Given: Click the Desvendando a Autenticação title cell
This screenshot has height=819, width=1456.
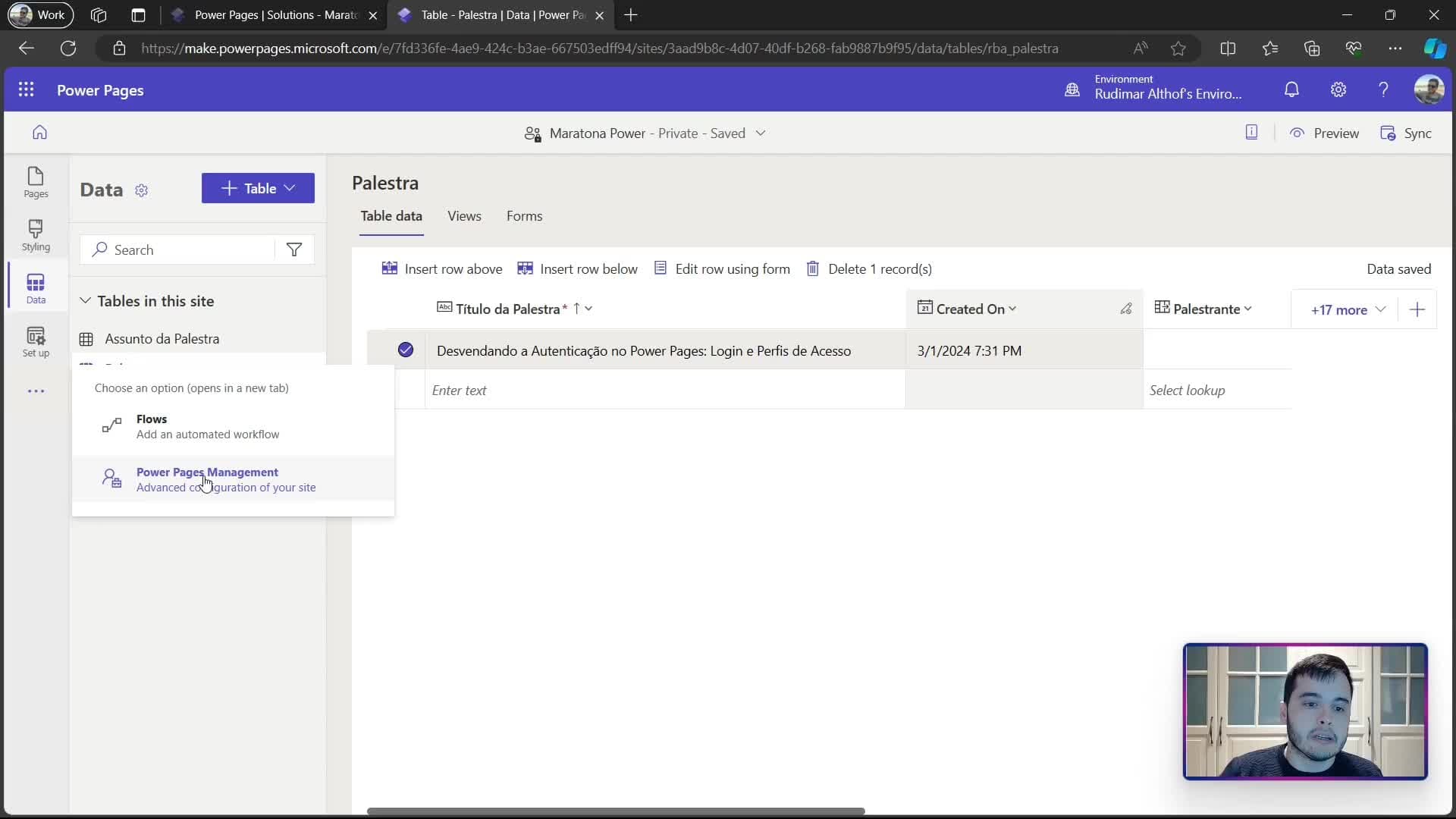Looking at the screenshot, I should (665, 350).
